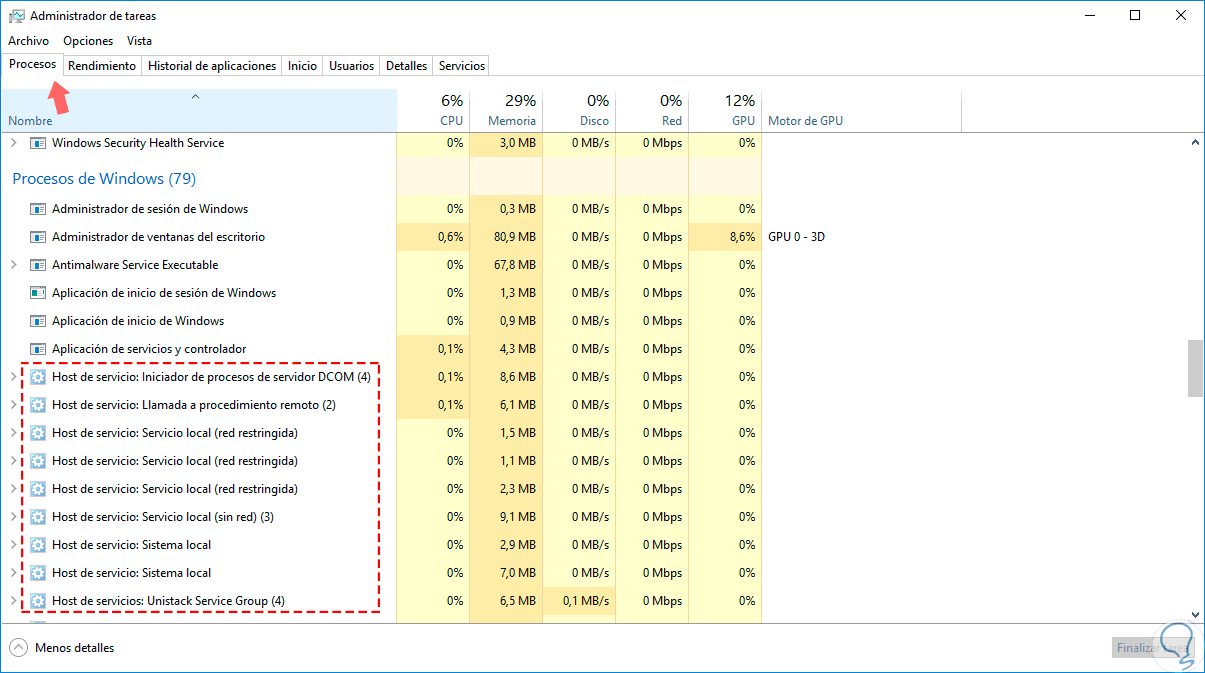Click gear icon of Iniciador de procesos DCOM
This screenshot has width=1205, height=673.
coord(38,377)
